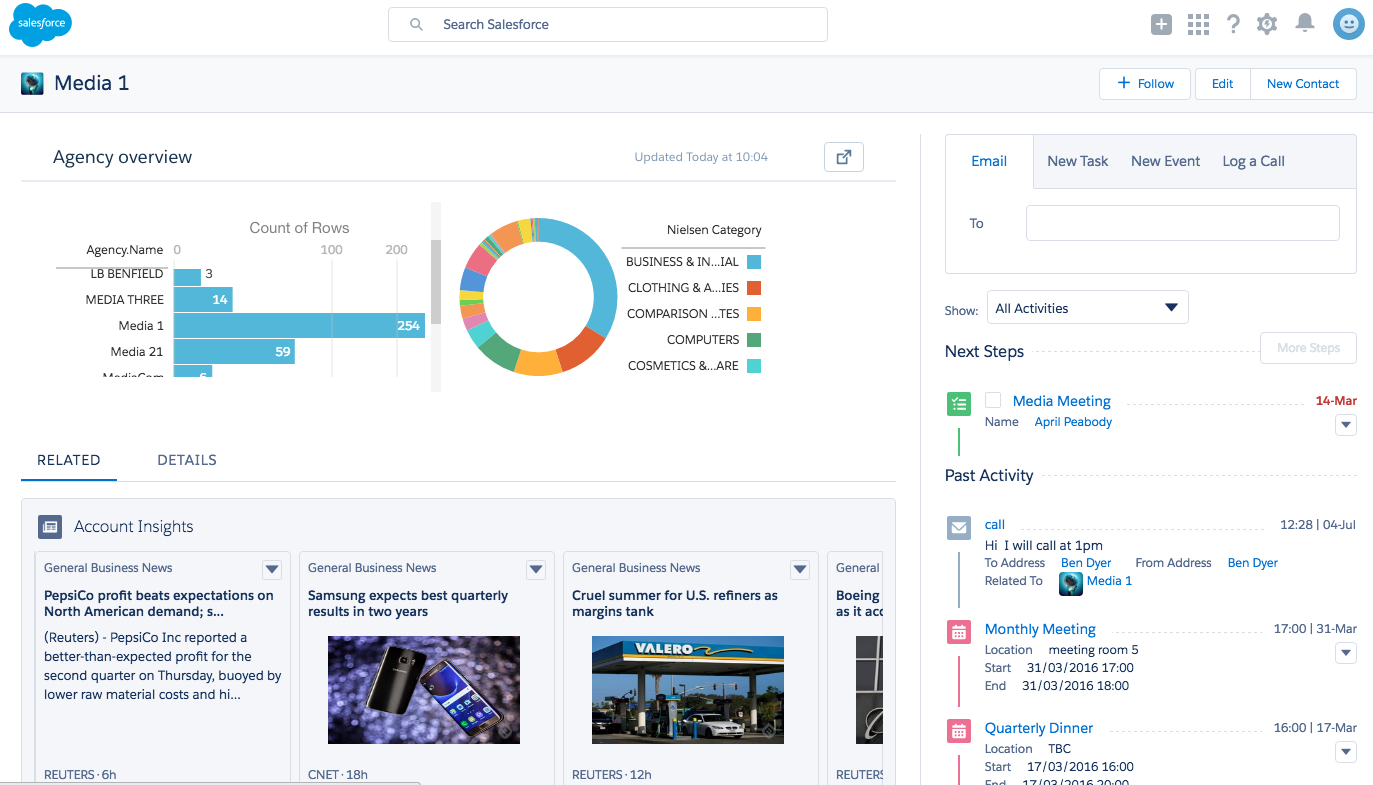Click the agency chart vertical scrollbar
The width and height of the screenshot is (1373, 785).
[x=435, y=282]
